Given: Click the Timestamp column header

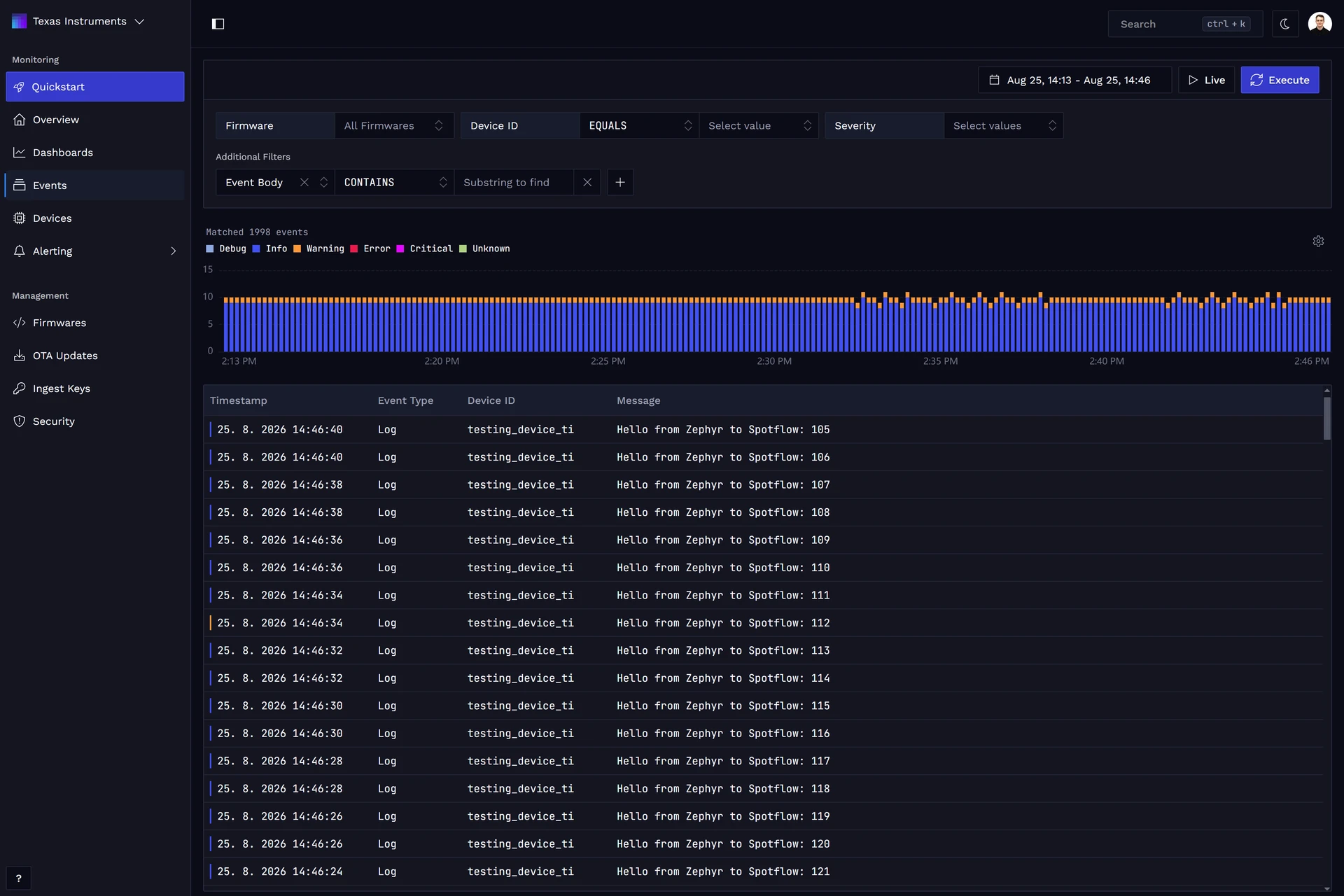Looking at the screenshot, I should (239, 400).
